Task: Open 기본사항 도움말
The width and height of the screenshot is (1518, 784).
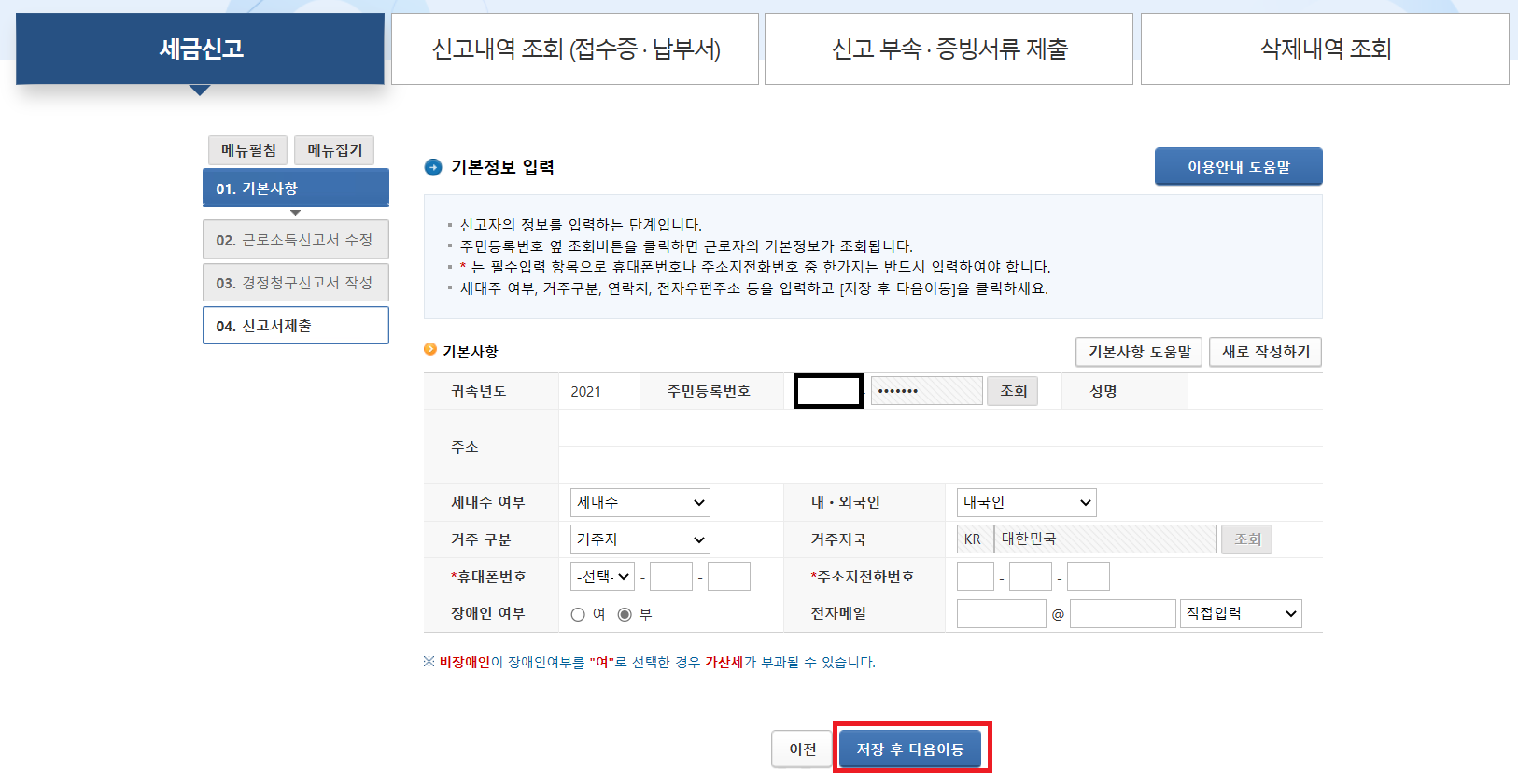Action: tap(1139, 352)
